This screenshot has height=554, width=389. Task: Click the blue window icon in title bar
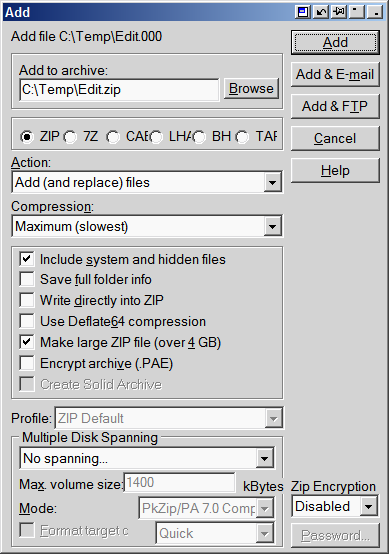303,12
